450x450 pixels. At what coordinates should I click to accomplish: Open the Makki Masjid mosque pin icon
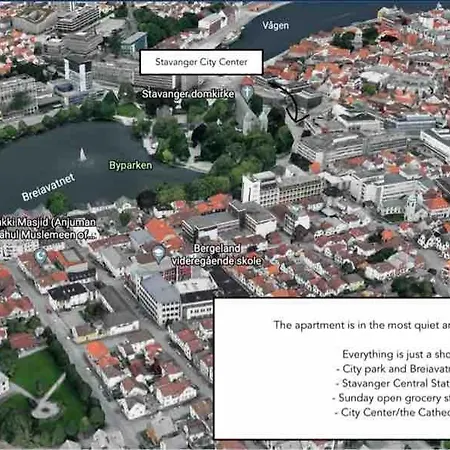coord(41,256)
